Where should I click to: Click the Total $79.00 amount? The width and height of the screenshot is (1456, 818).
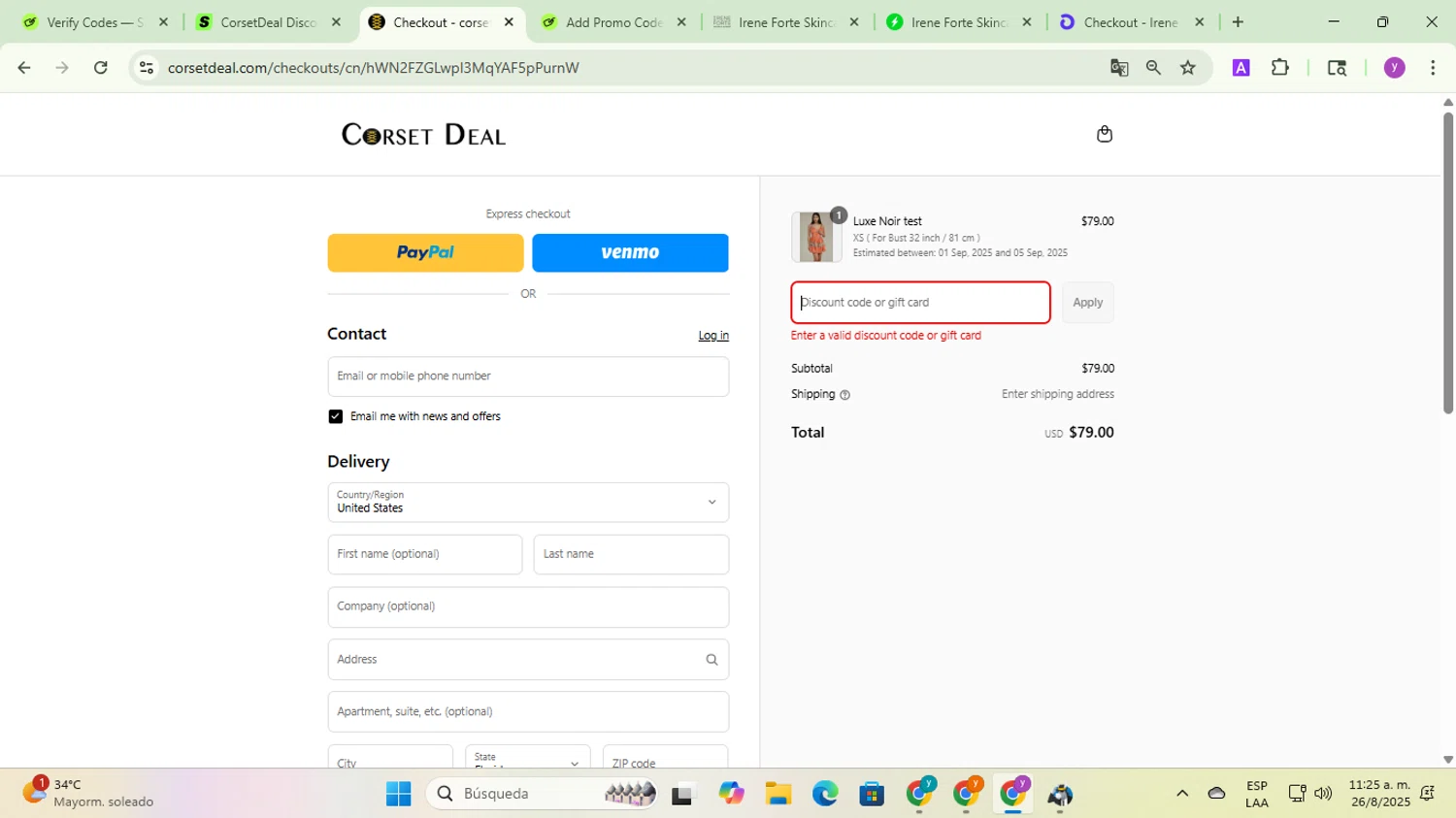1091,433
